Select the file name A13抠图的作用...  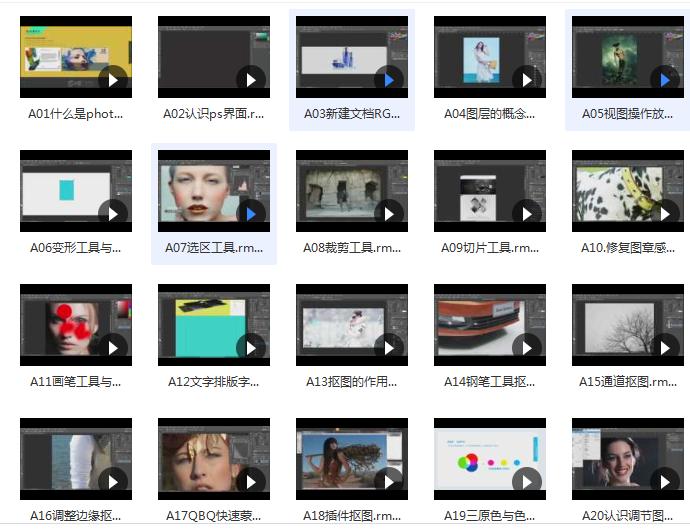[x=352, y=382]
